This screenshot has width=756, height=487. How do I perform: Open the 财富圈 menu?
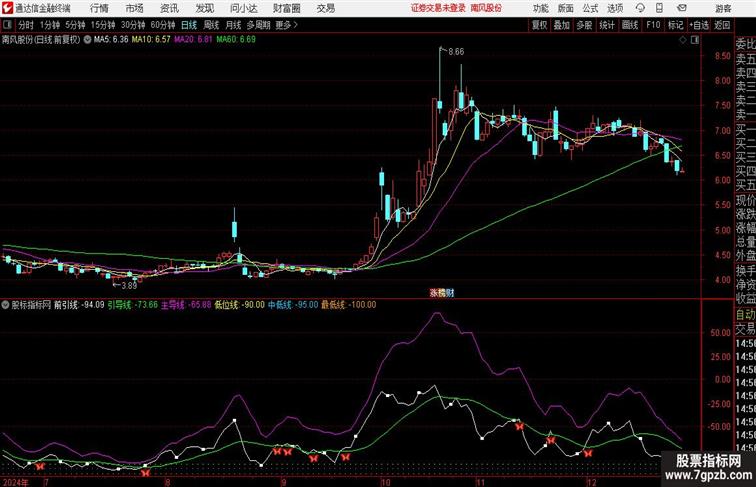tap(286, 8)
